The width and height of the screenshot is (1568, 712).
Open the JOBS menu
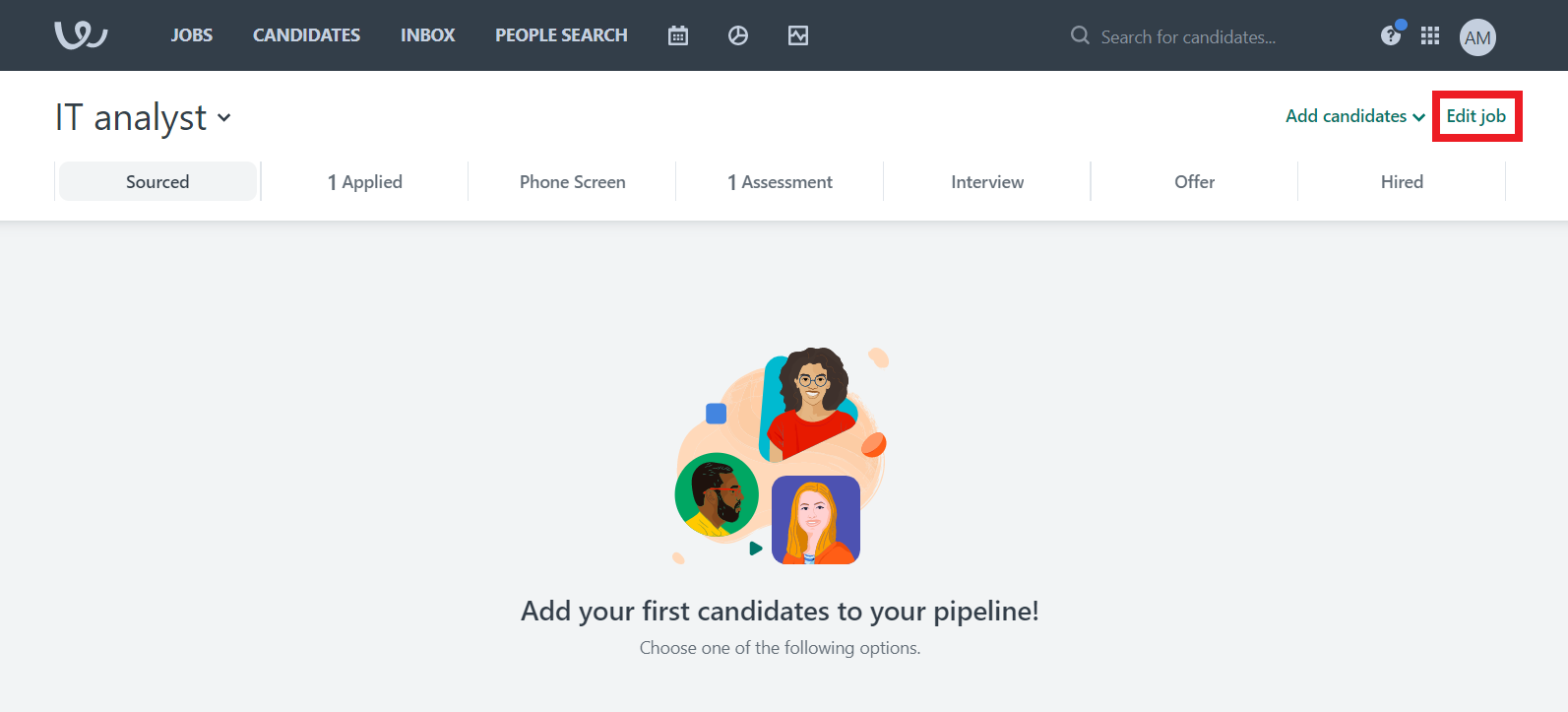pyautogui.click(x=192, y=35)
